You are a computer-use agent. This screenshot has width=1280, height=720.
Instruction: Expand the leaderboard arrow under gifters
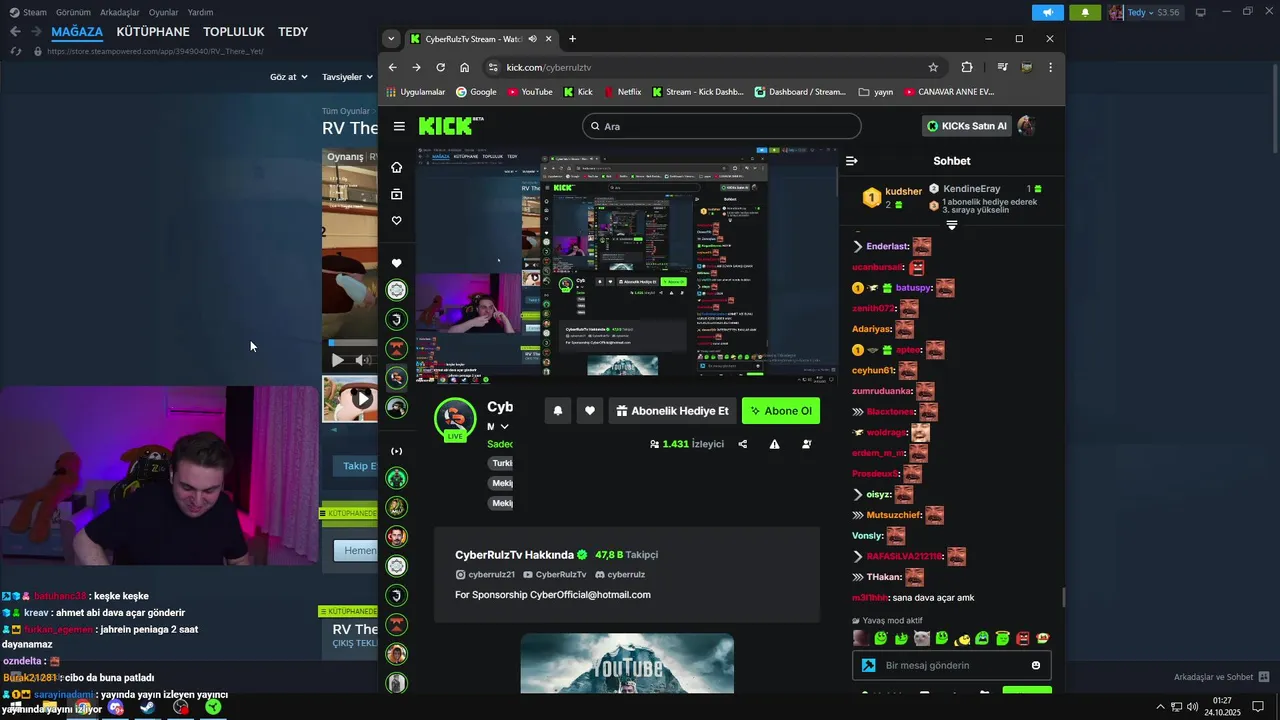click(x=952, y=226)
